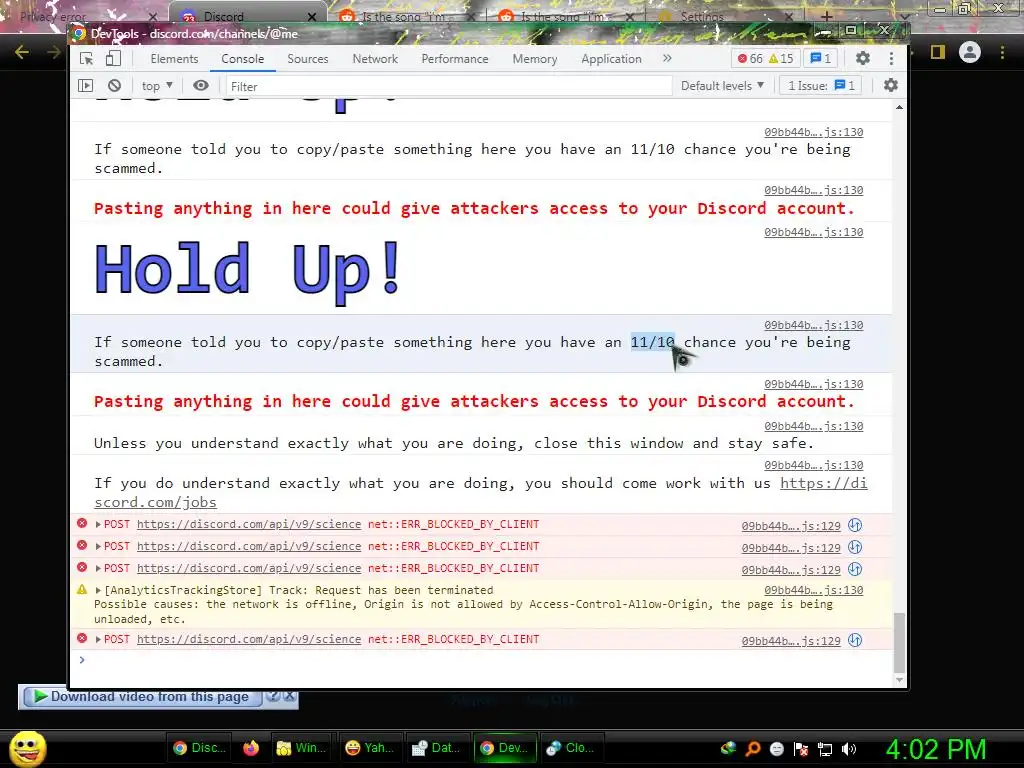
Task: Click the console prompt input line
Action: (x=483, y=660)
